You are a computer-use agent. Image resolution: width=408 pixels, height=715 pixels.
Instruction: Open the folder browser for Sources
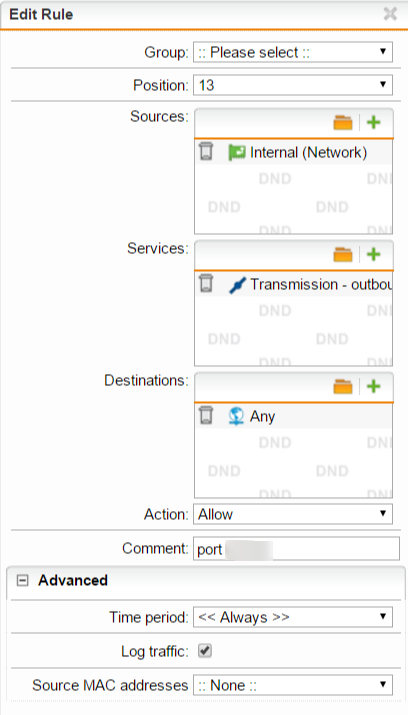click(343, 123)
